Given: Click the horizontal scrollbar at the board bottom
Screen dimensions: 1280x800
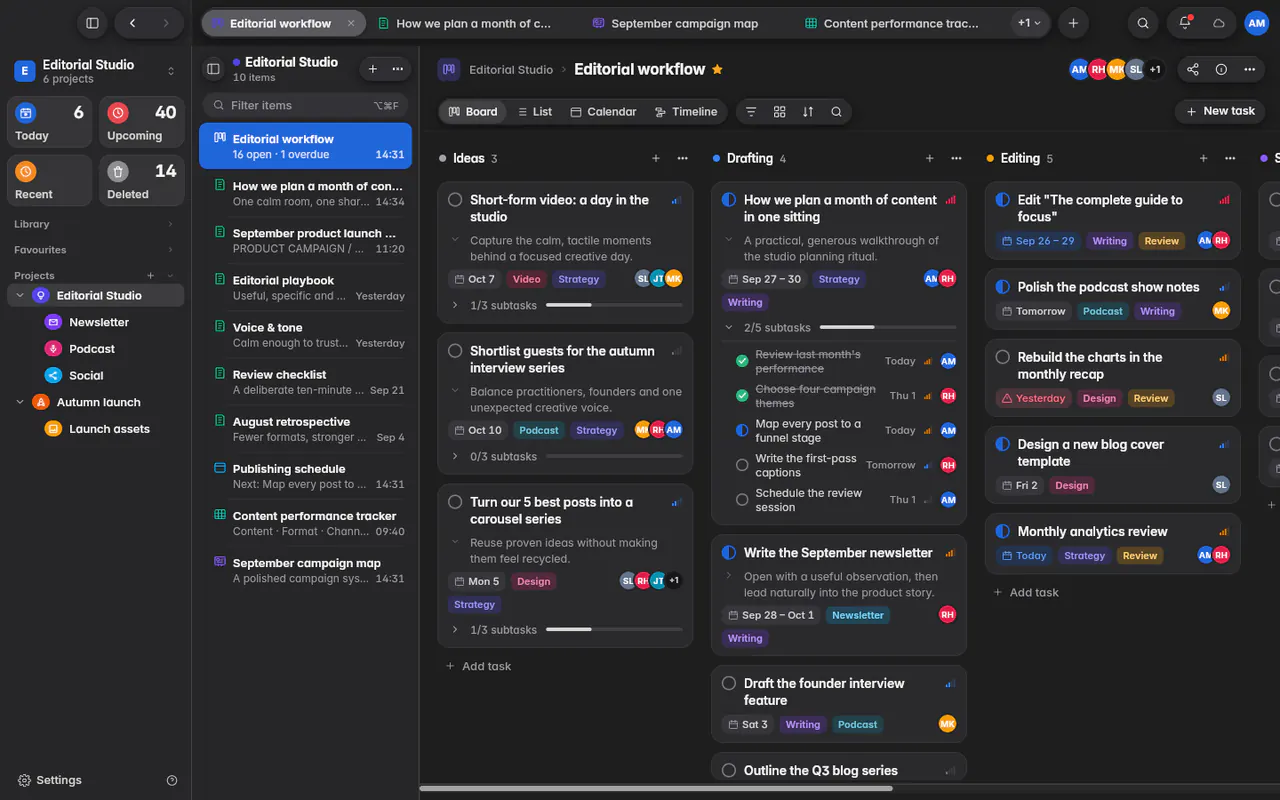Looking at the screenshot, I should (656, 788).
